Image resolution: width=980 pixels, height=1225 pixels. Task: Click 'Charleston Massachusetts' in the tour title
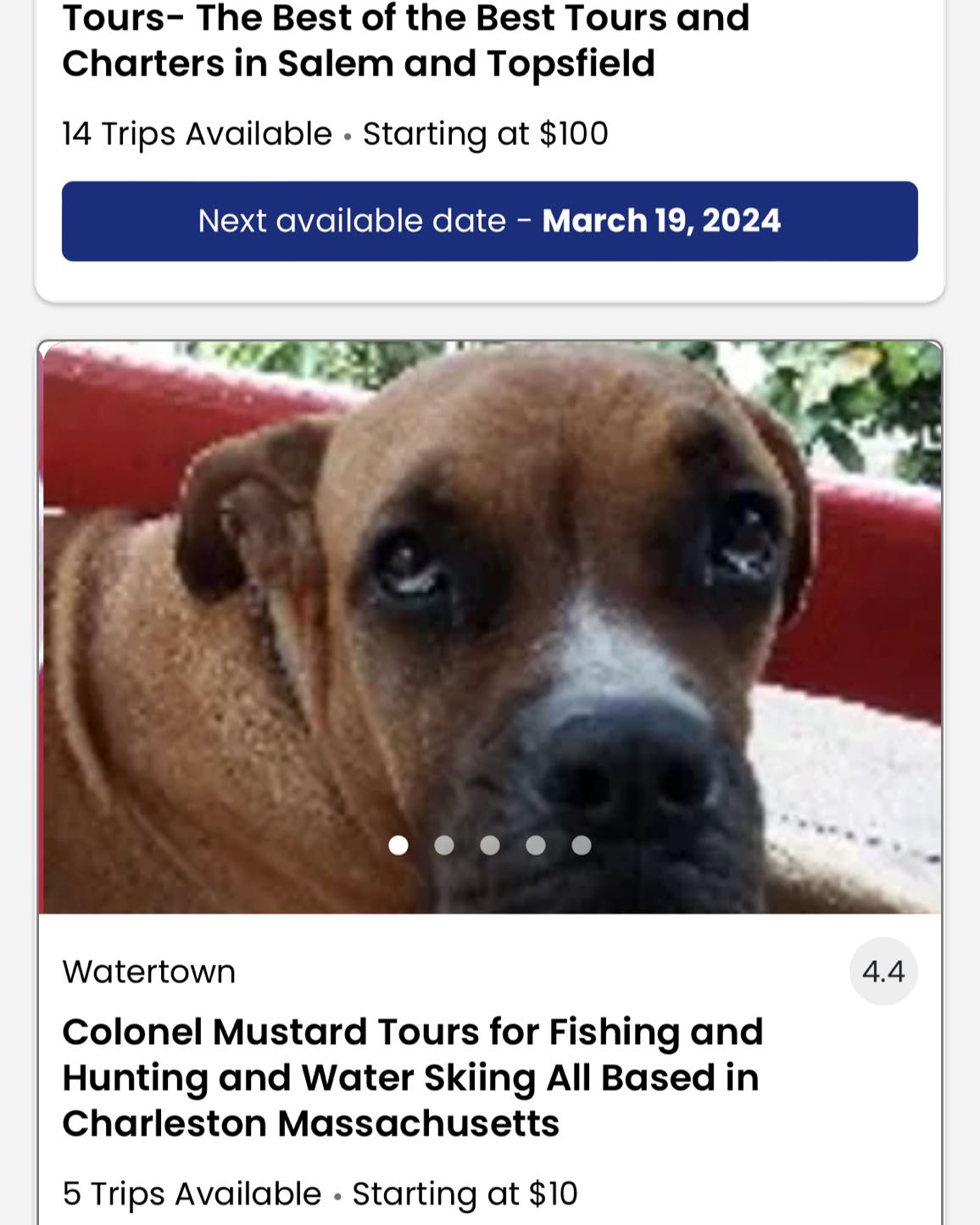[310, 1124]
